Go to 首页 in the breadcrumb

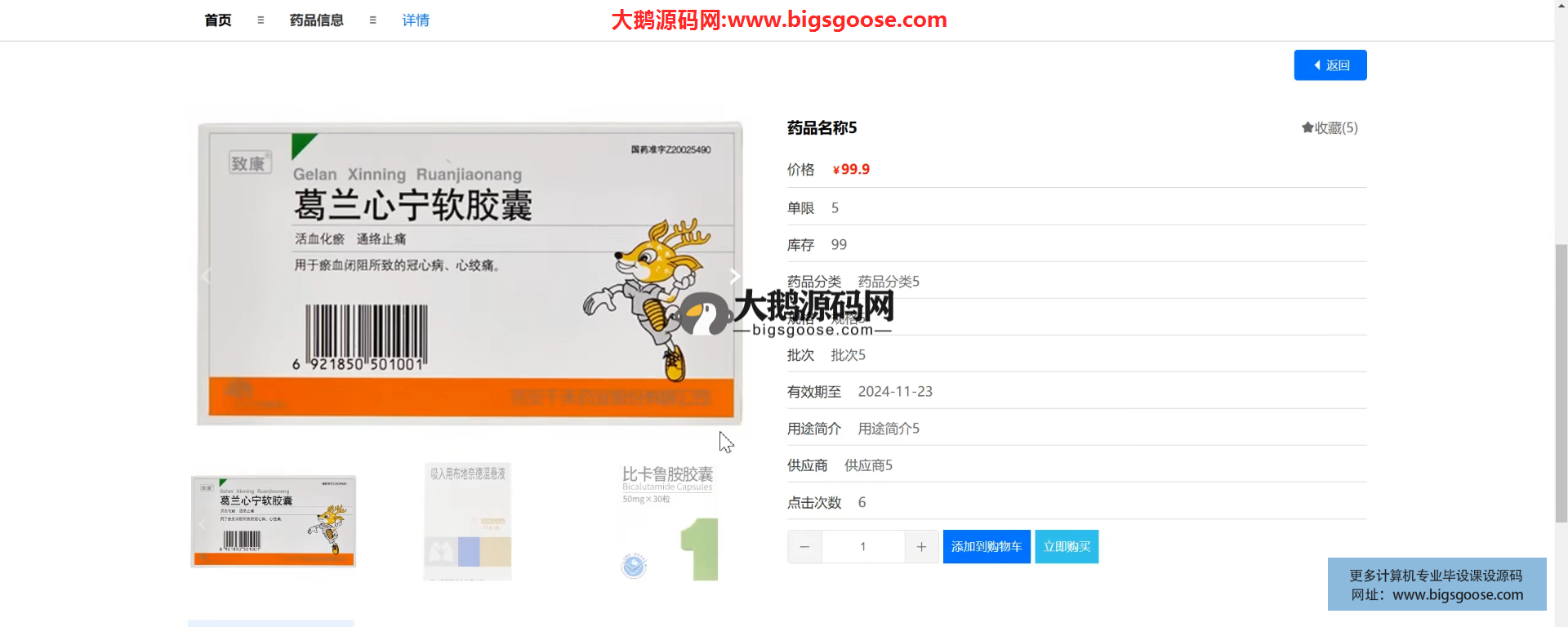[218, 20]
